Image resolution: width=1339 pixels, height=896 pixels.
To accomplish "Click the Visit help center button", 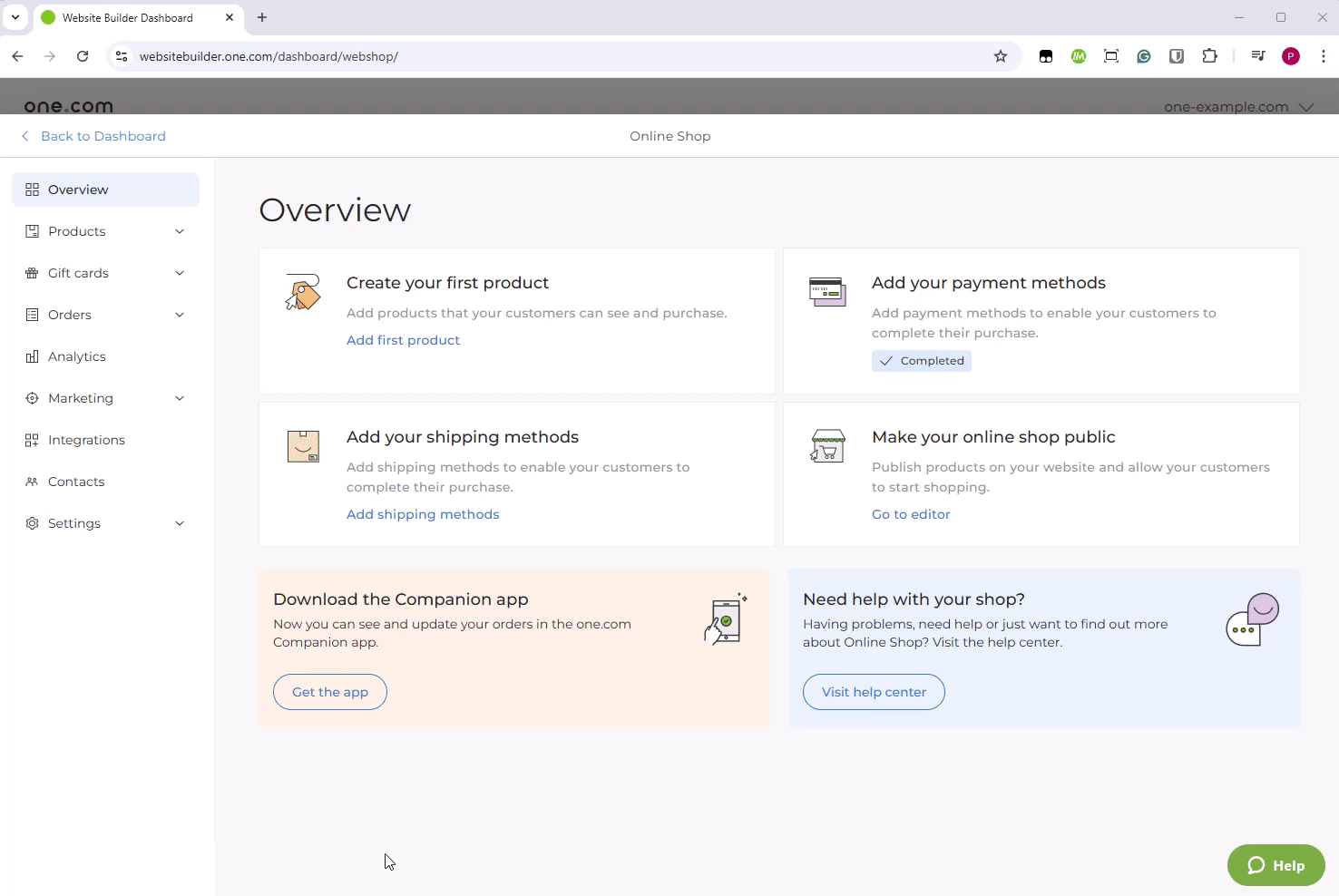I will [873, 692].
